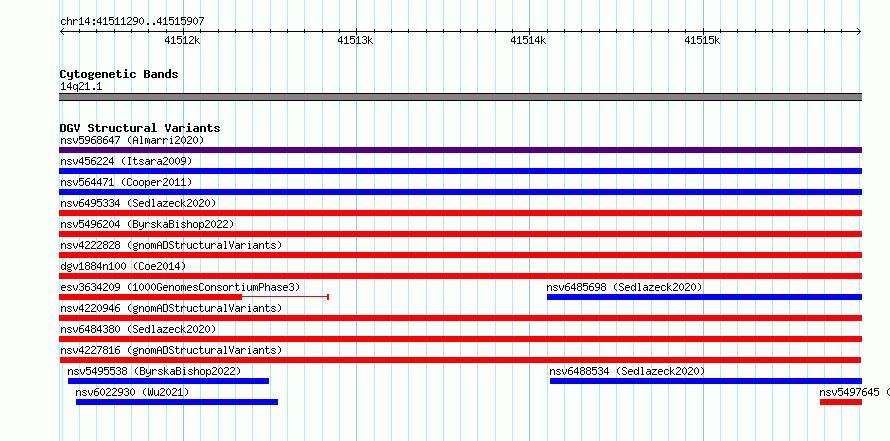
Task: Click the 14q21.1 band label
Action: (x=81, y=87)
